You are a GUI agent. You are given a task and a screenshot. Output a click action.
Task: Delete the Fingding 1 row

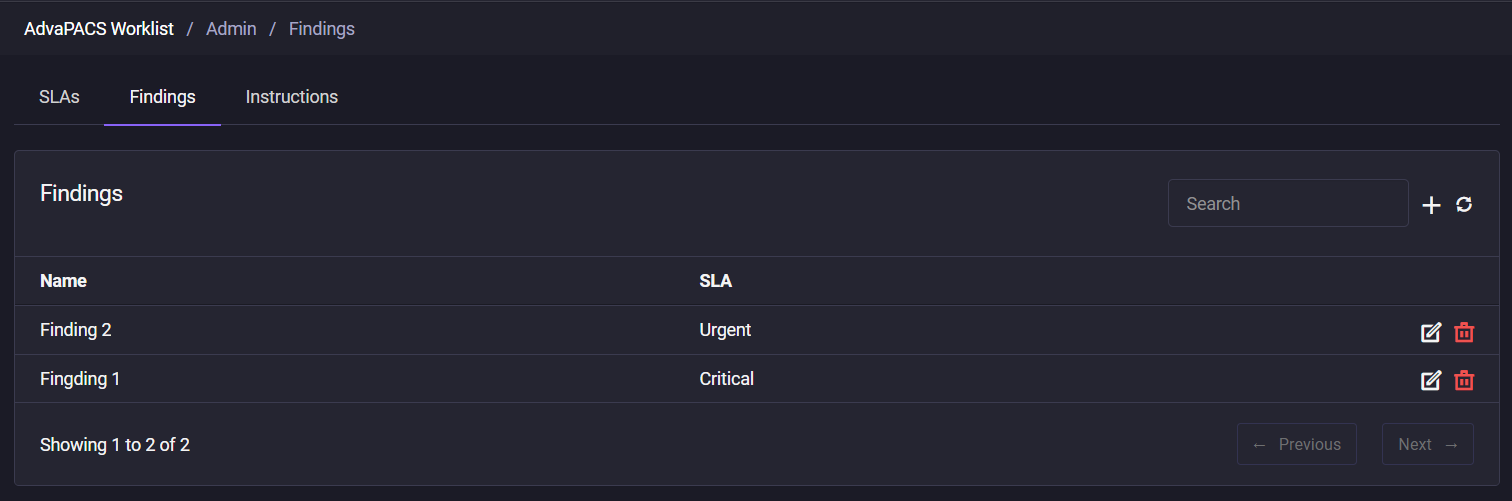tap(1464, 380)
